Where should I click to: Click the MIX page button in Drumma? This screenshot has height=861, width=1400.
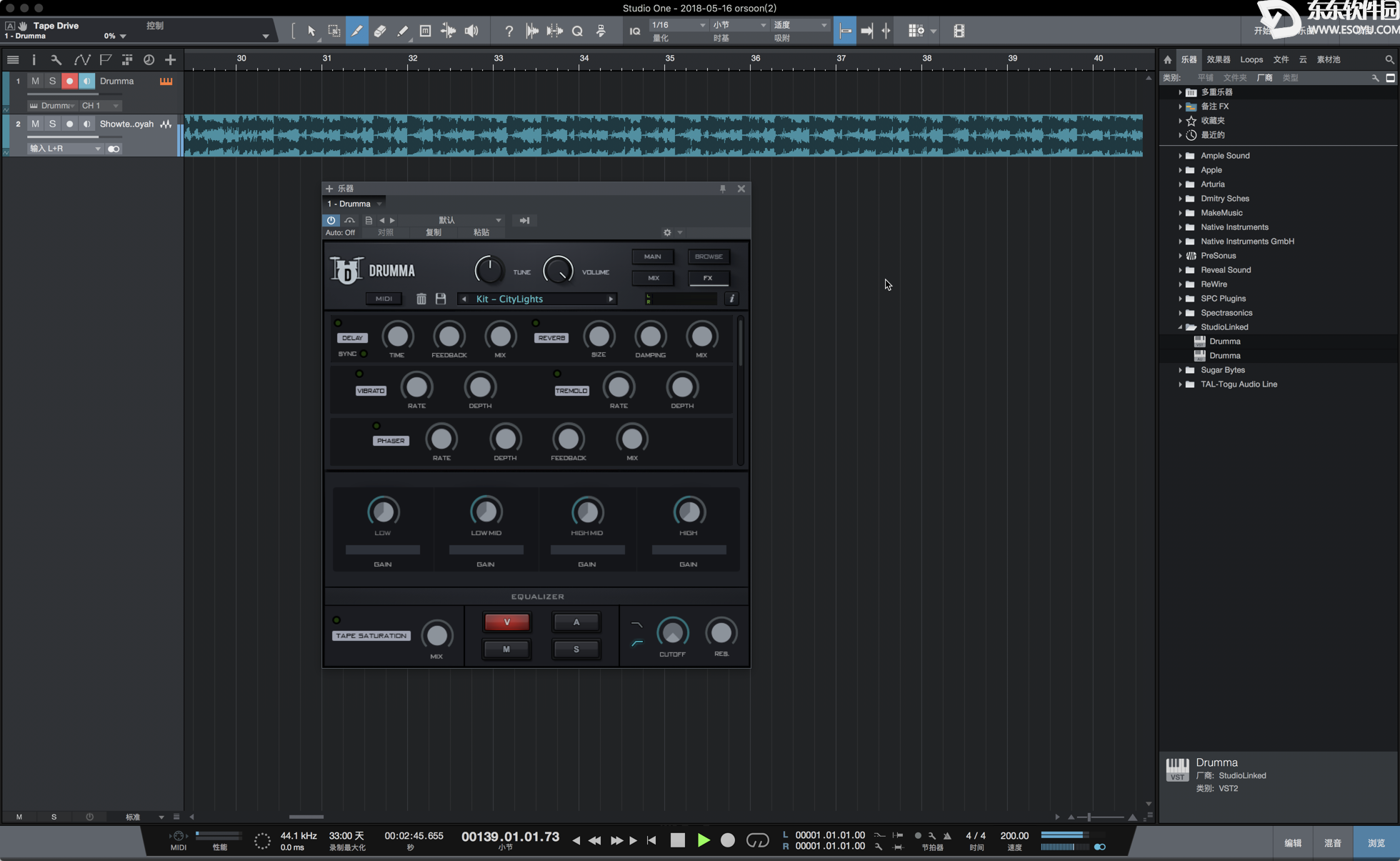(x=653, y=278)
